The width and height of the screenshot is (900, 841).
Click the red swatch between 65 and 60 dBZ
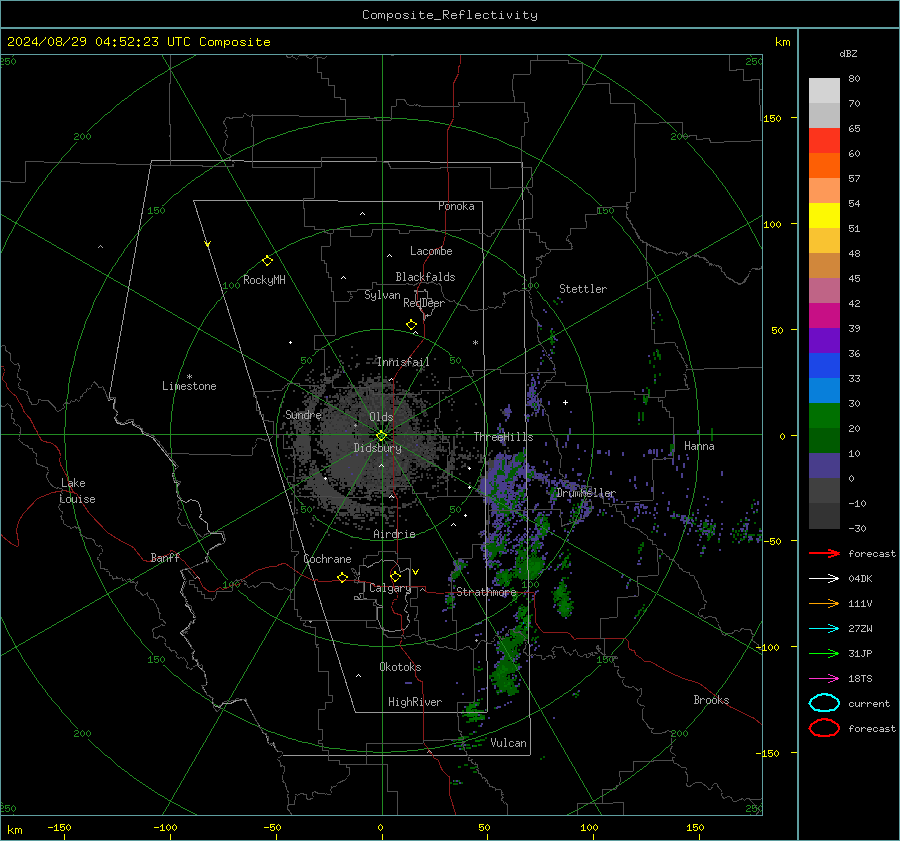pos(824,141)
